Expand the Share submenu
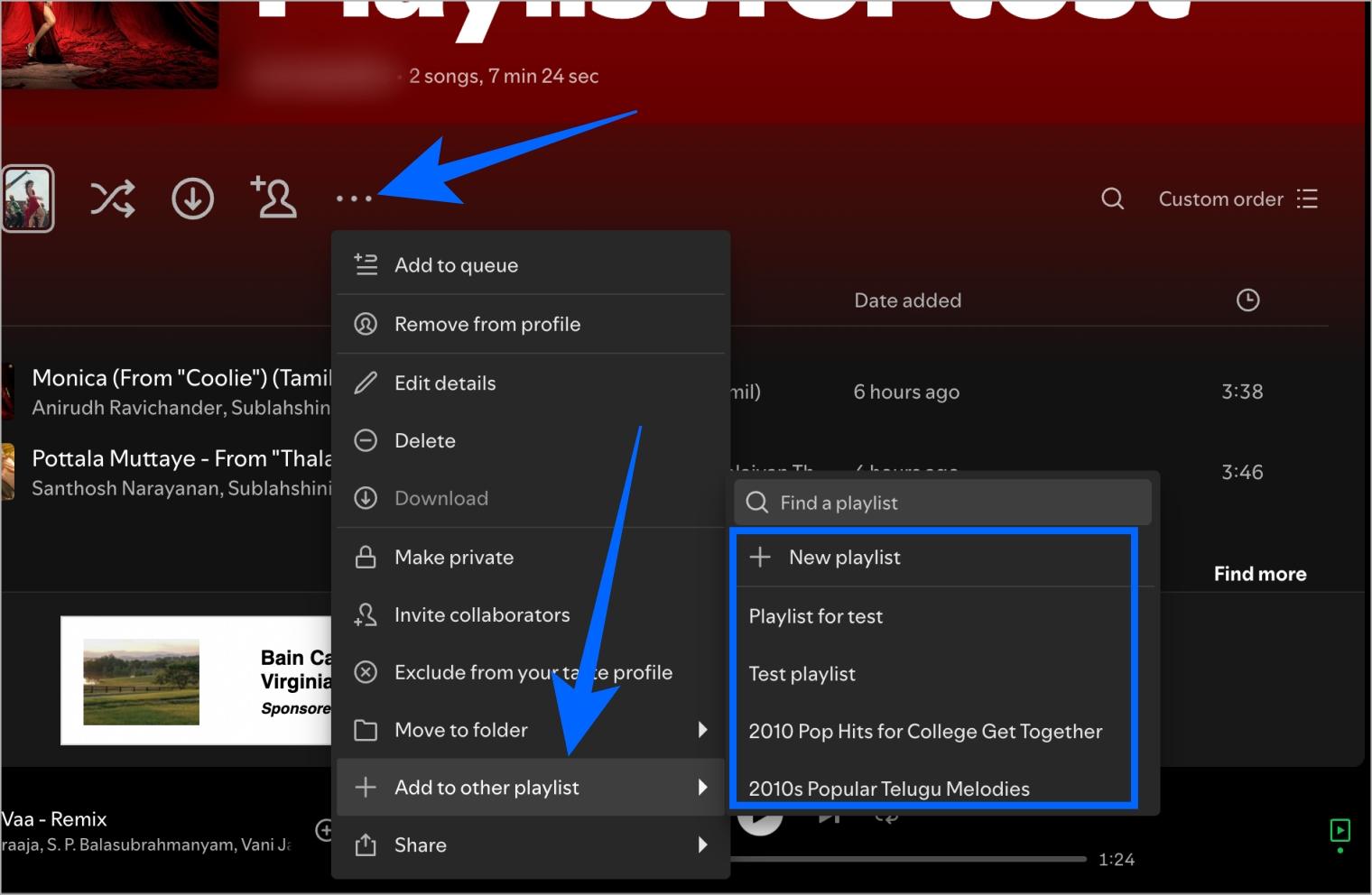Image resolution: width=1372 pixels, height=895 pixels. coord(531,845)
